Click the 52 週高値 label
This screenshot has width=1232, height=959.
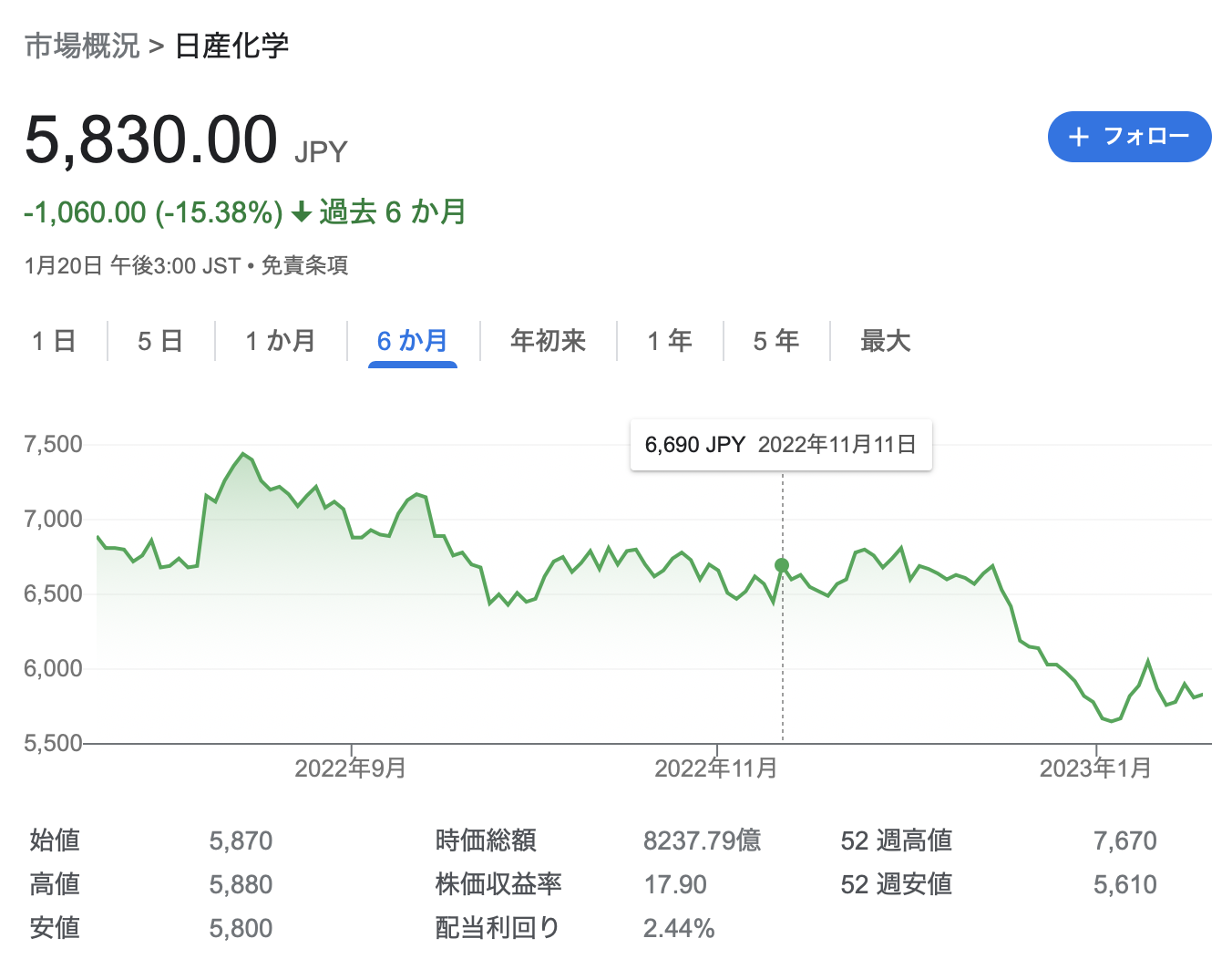click(897, 840)
